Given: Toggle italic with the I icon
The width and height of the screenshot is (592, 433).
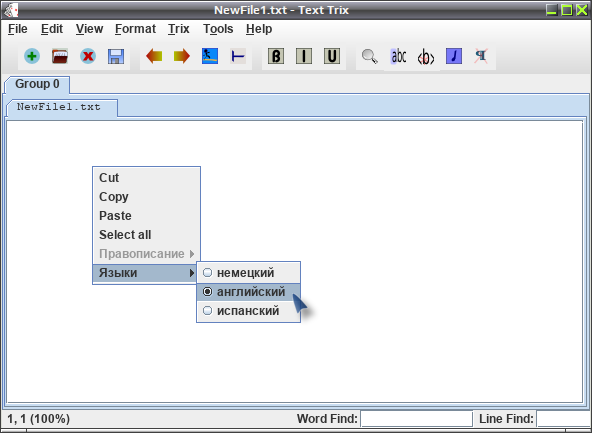Looking at the screenshot, I should coord(304,57).
